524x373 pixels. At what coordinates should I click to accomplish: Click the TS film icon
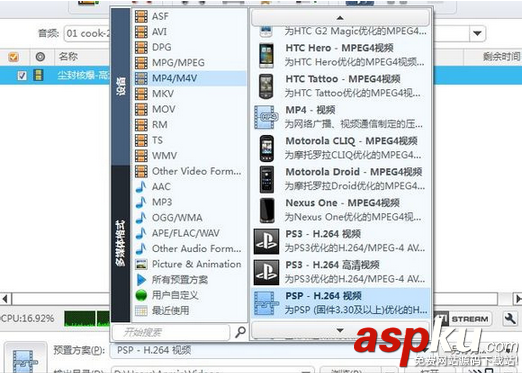coord(141,140)
